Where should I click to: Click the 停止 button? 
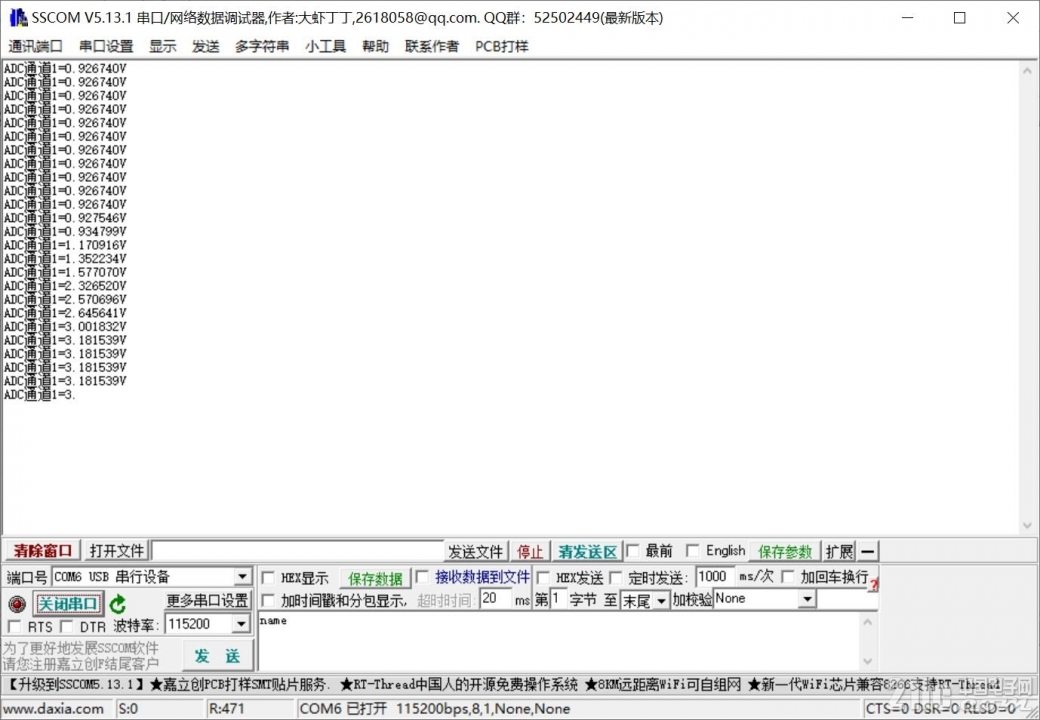[x=530, y=552]
